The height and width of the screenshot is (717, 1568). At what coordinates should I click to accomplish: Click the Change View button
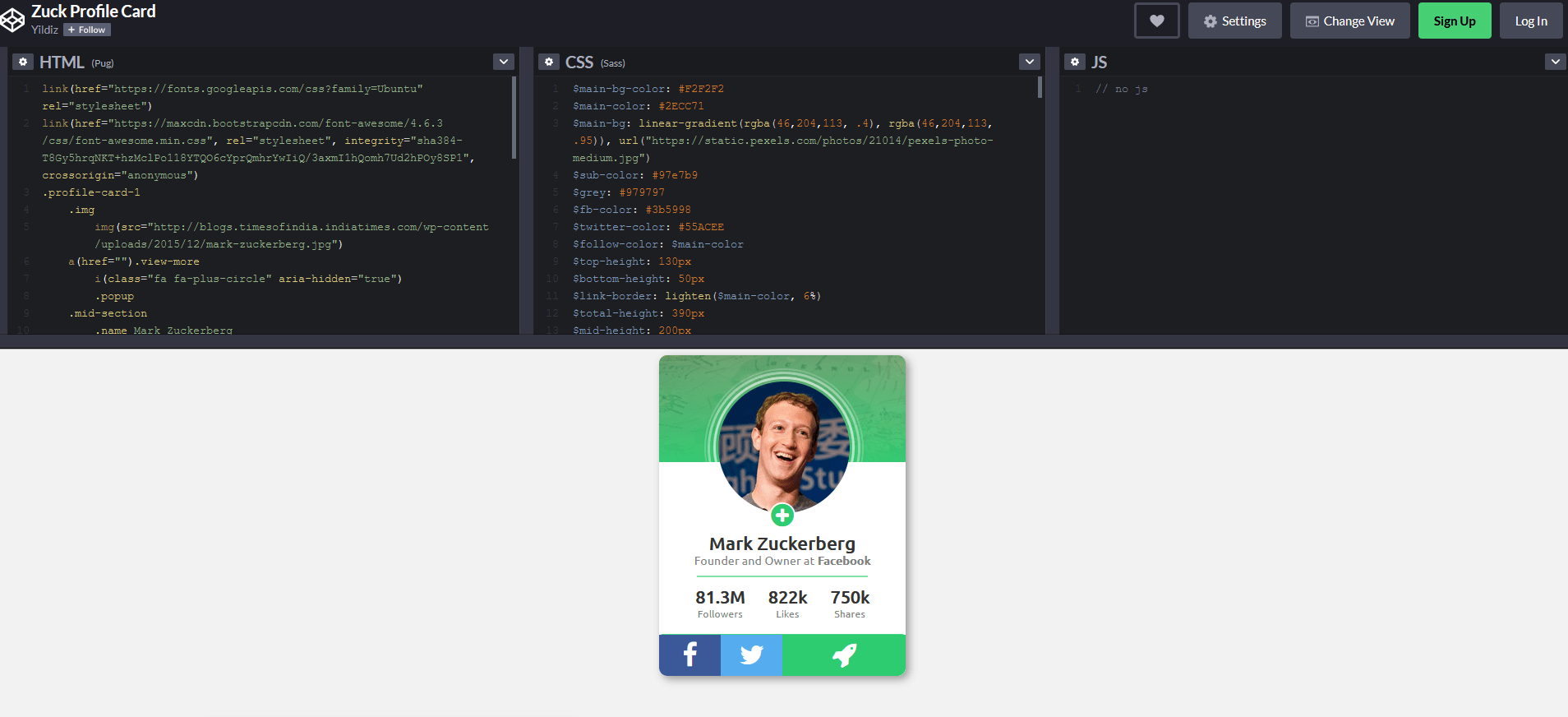click(1350, 21)
